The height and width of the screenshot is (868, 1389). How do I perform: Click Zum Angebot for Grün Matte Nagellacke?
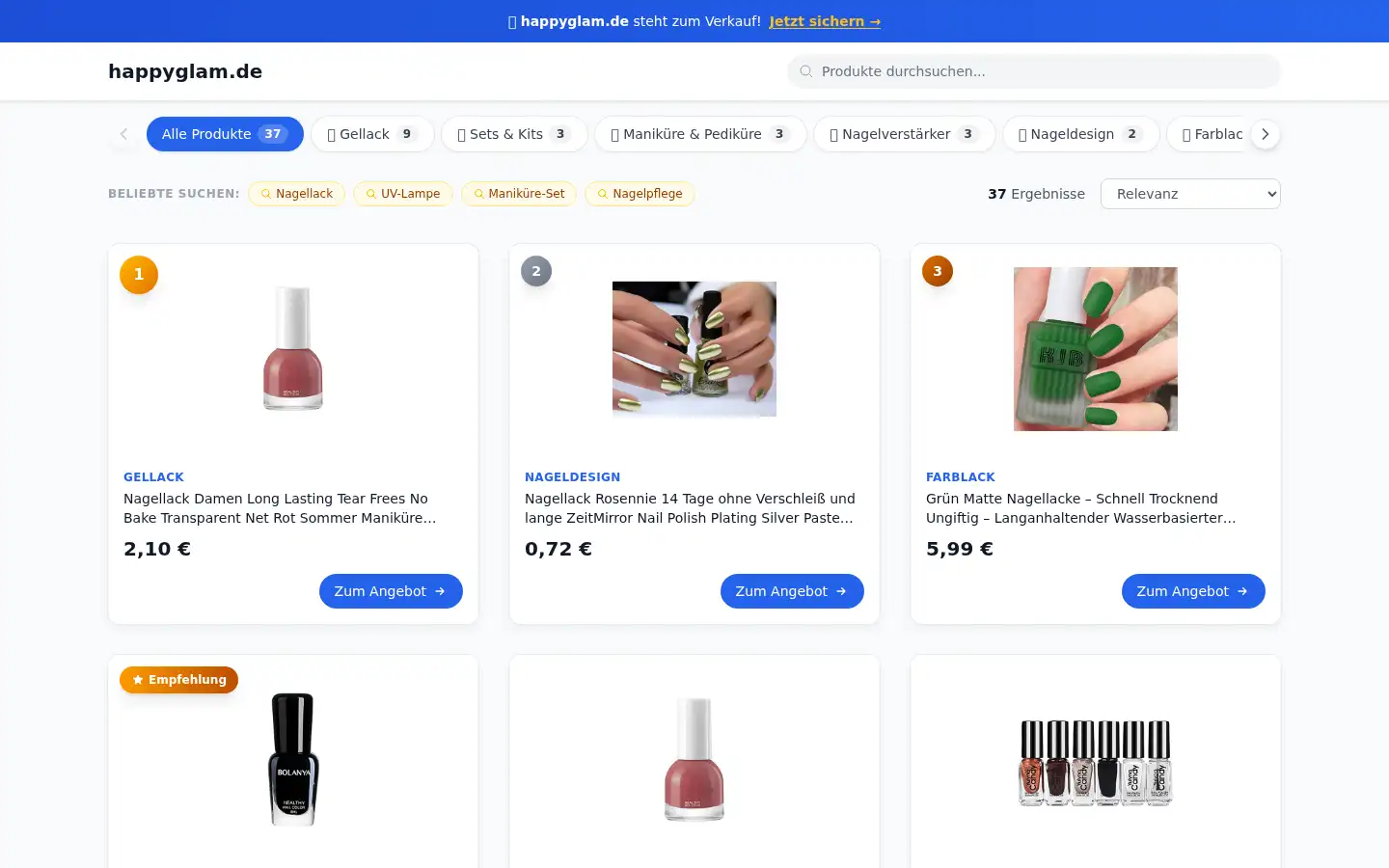(1193, 591)
